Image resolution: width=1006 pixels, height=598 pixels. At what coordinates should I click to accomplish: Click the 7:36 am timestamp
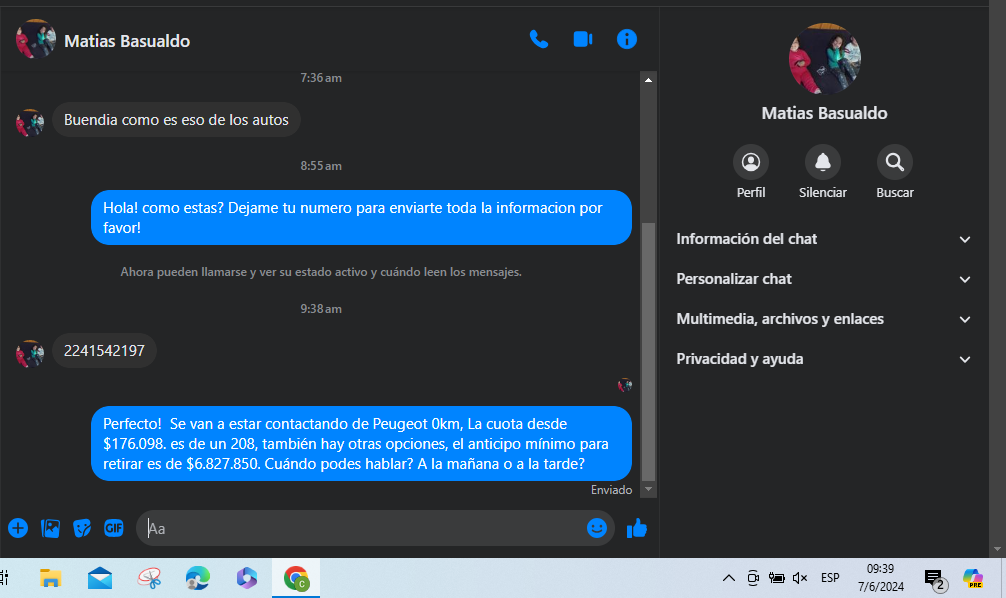(x=321, y=78)
